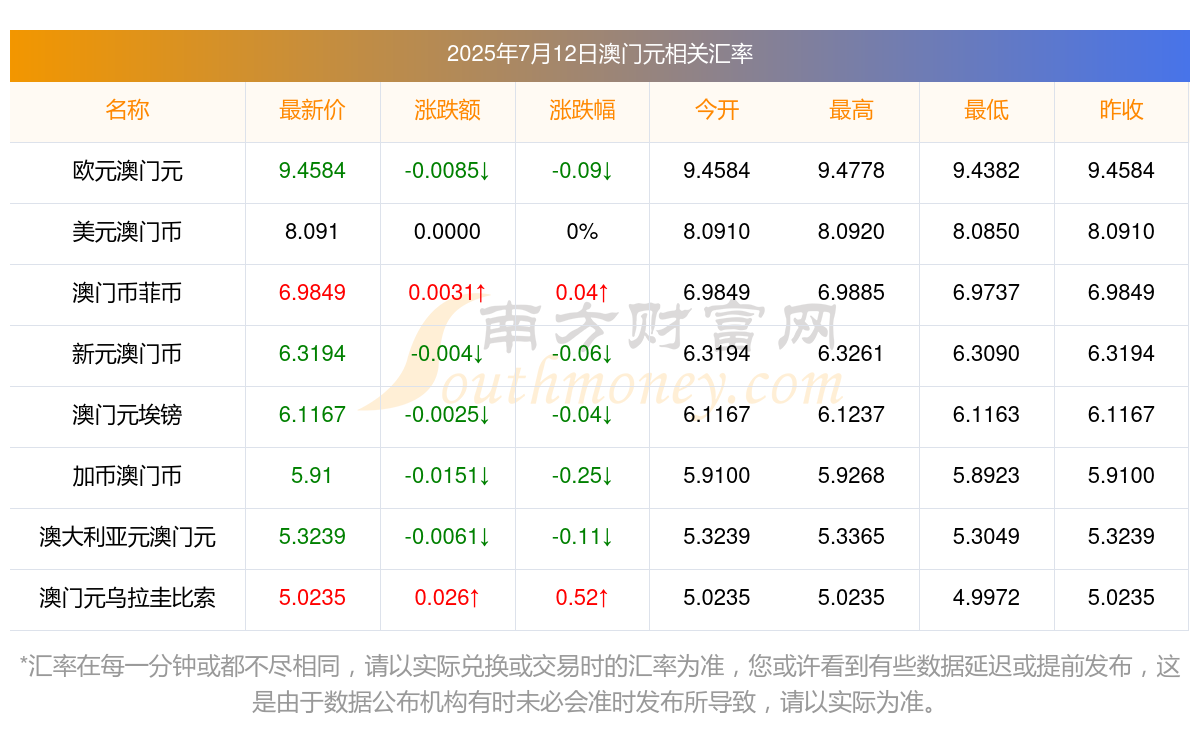Click the row name 新元澳门币

coord(127,354)
